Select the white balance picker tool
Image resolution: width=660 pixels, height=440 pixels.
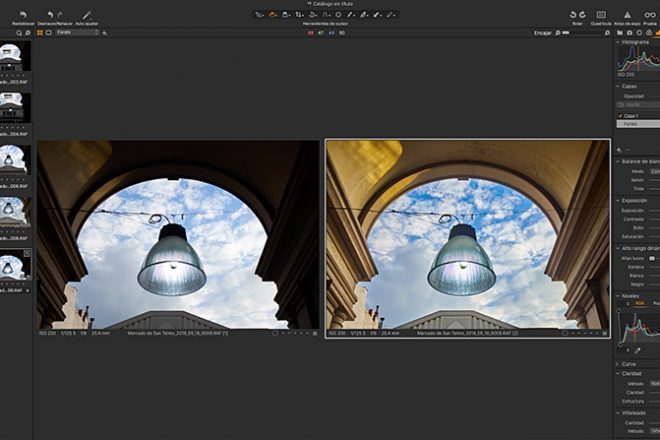coord(351,15)
